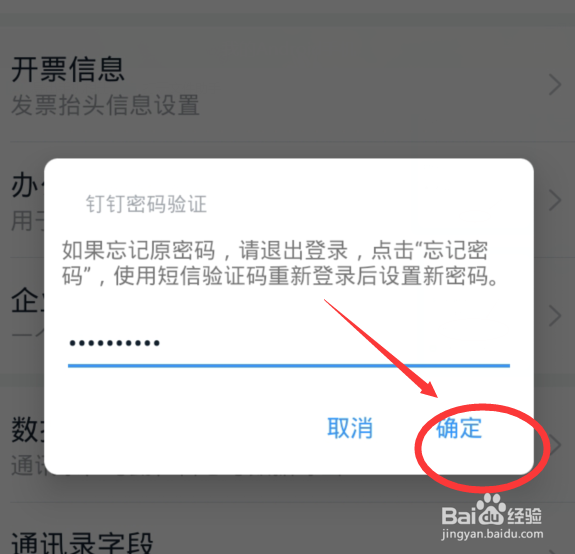Click the 经验 watermark label

pyautogui.click(x=524, y=516)
